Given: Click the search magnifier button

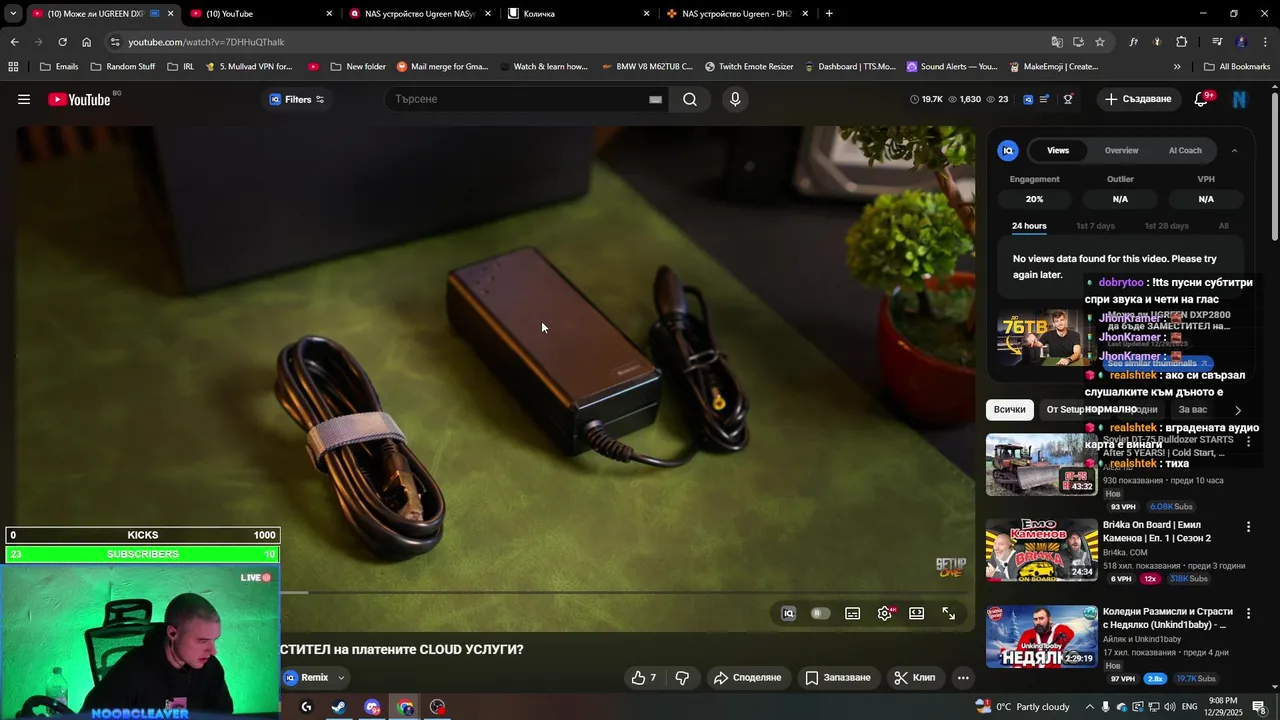Looking at the screenshot, I should pos(690,99).
